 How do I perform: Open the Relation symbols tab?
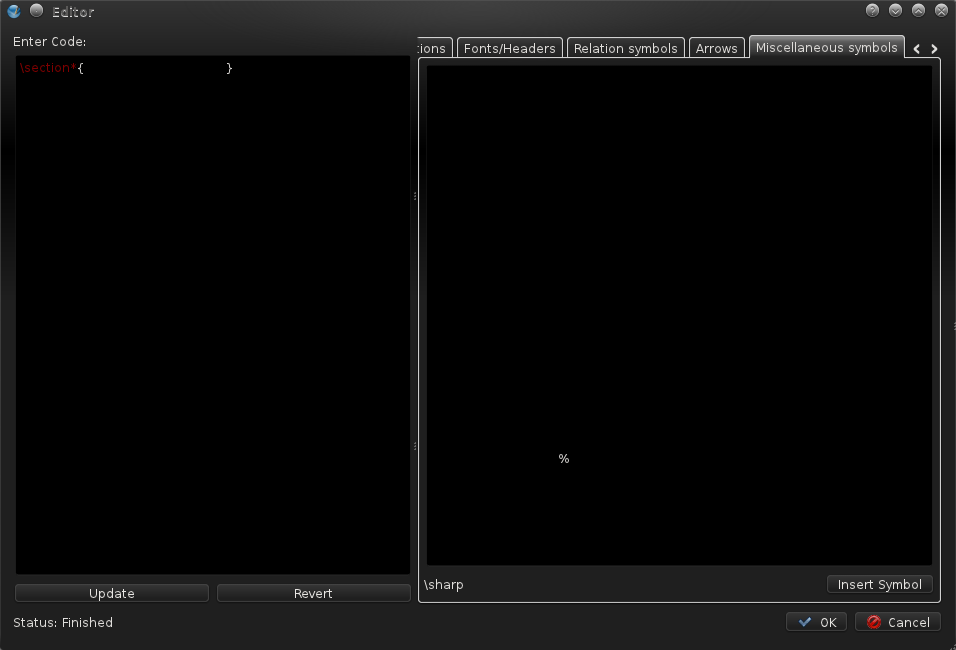coord(625,48)
